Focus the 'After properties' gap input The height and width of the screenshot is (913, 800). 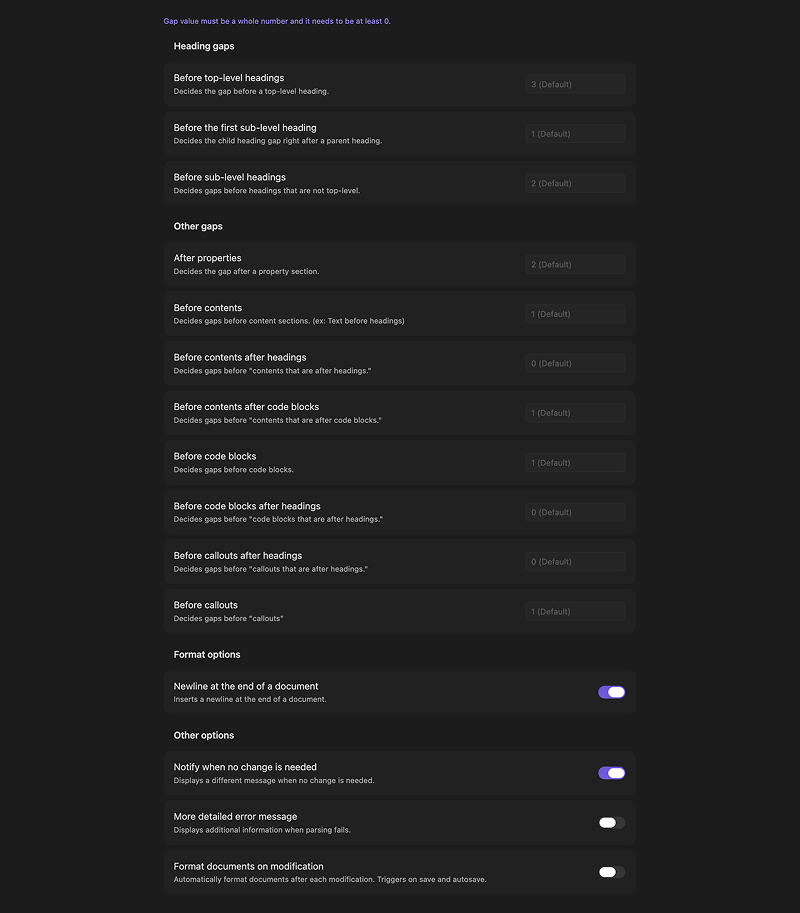click(575, 263)
